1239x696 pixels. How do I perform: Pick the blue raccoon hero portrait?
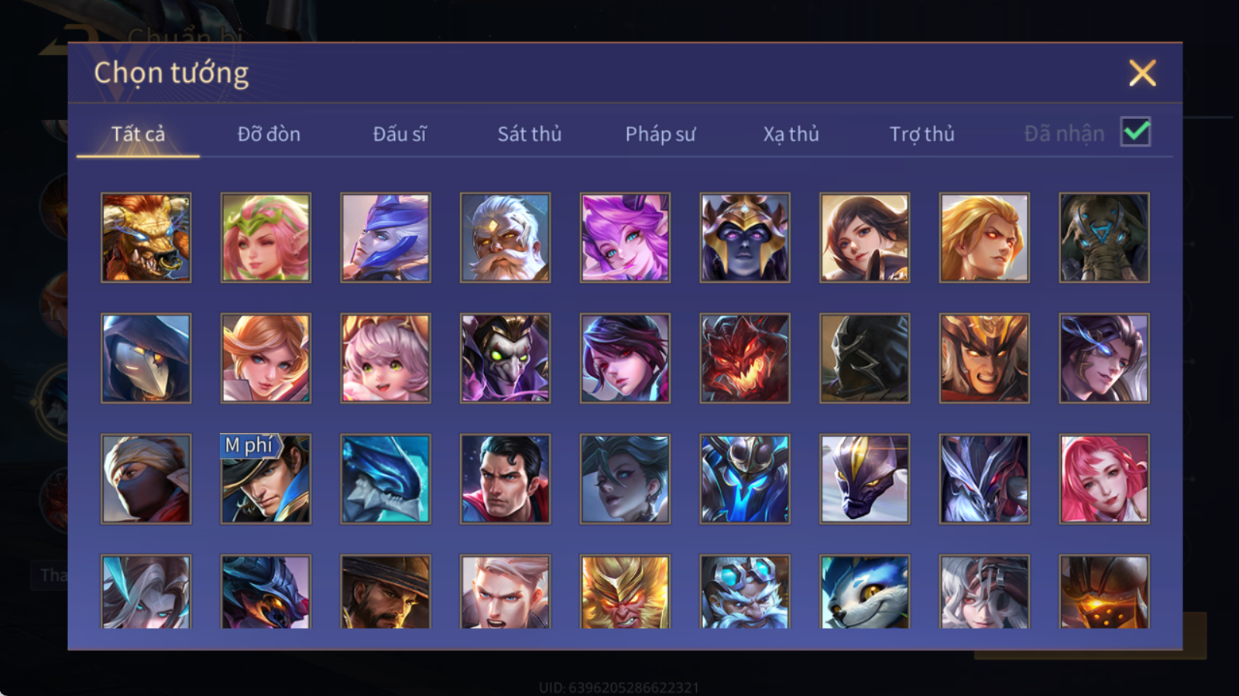tap(865, 592)
